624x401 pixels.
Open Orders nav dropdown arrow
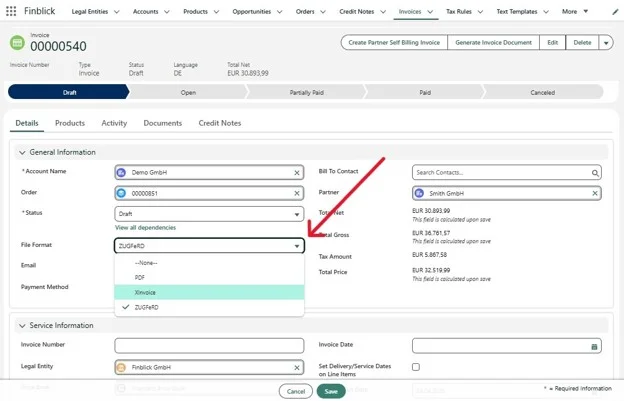click(323, 12)
